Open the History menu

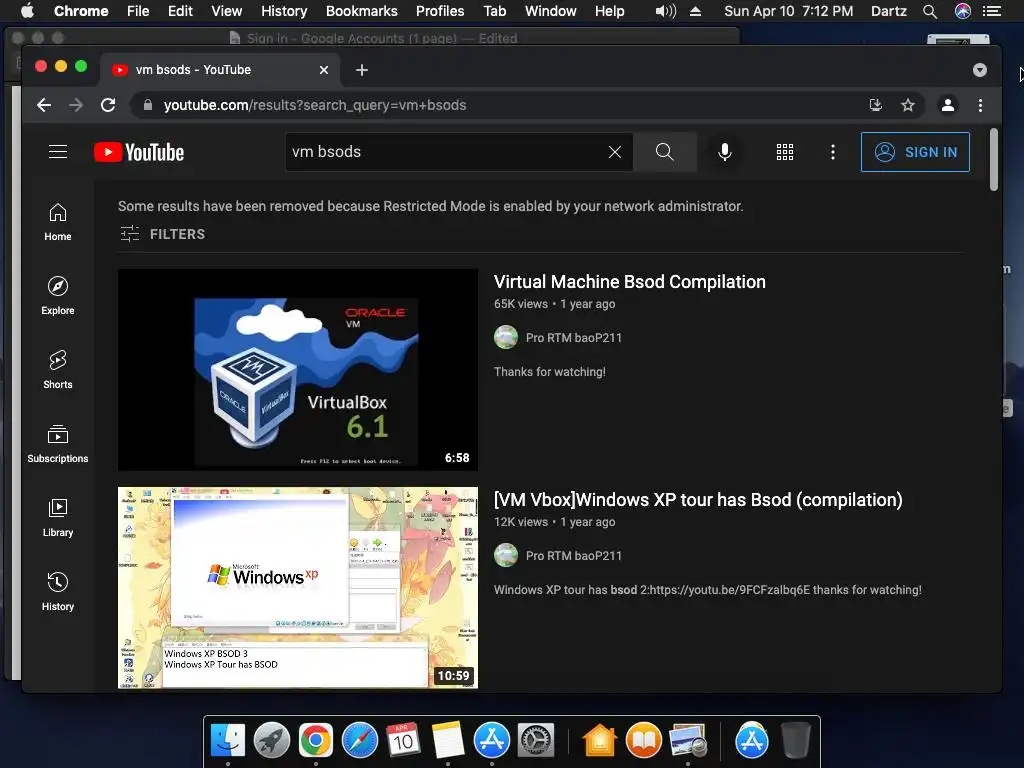(x=284, y=11)
